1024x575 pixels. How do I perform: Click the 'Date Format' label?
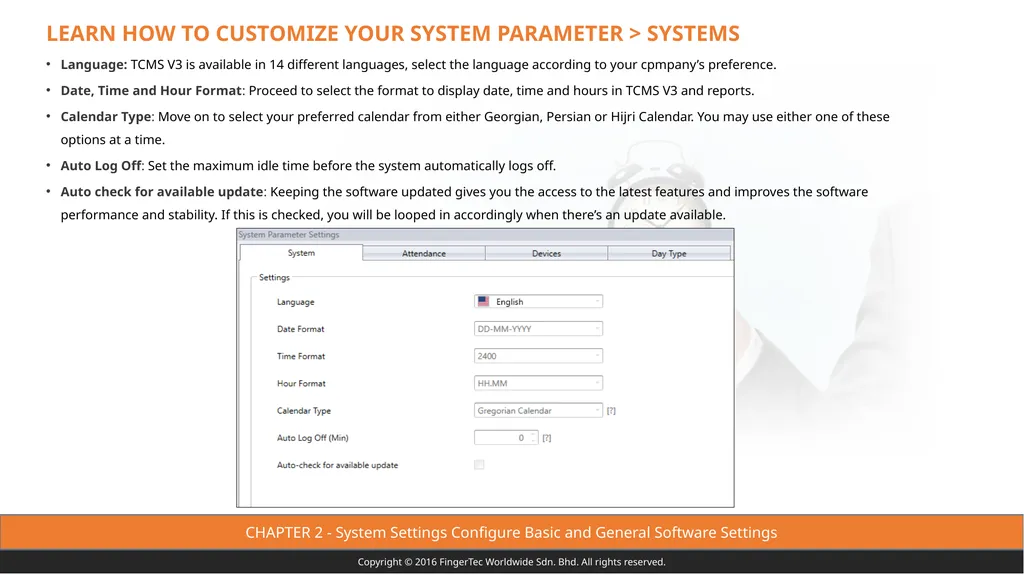300,329
